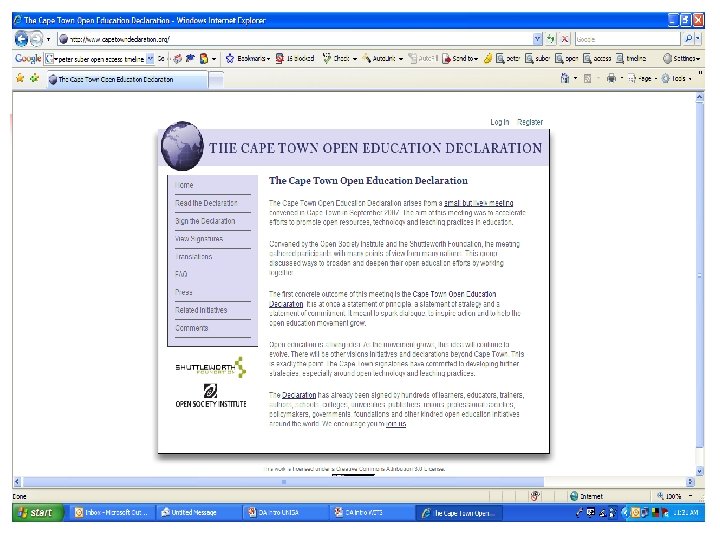Click the Open Society Institute logo
The height and width of the screenshot is (540, 720).
(x=211, y=396)
